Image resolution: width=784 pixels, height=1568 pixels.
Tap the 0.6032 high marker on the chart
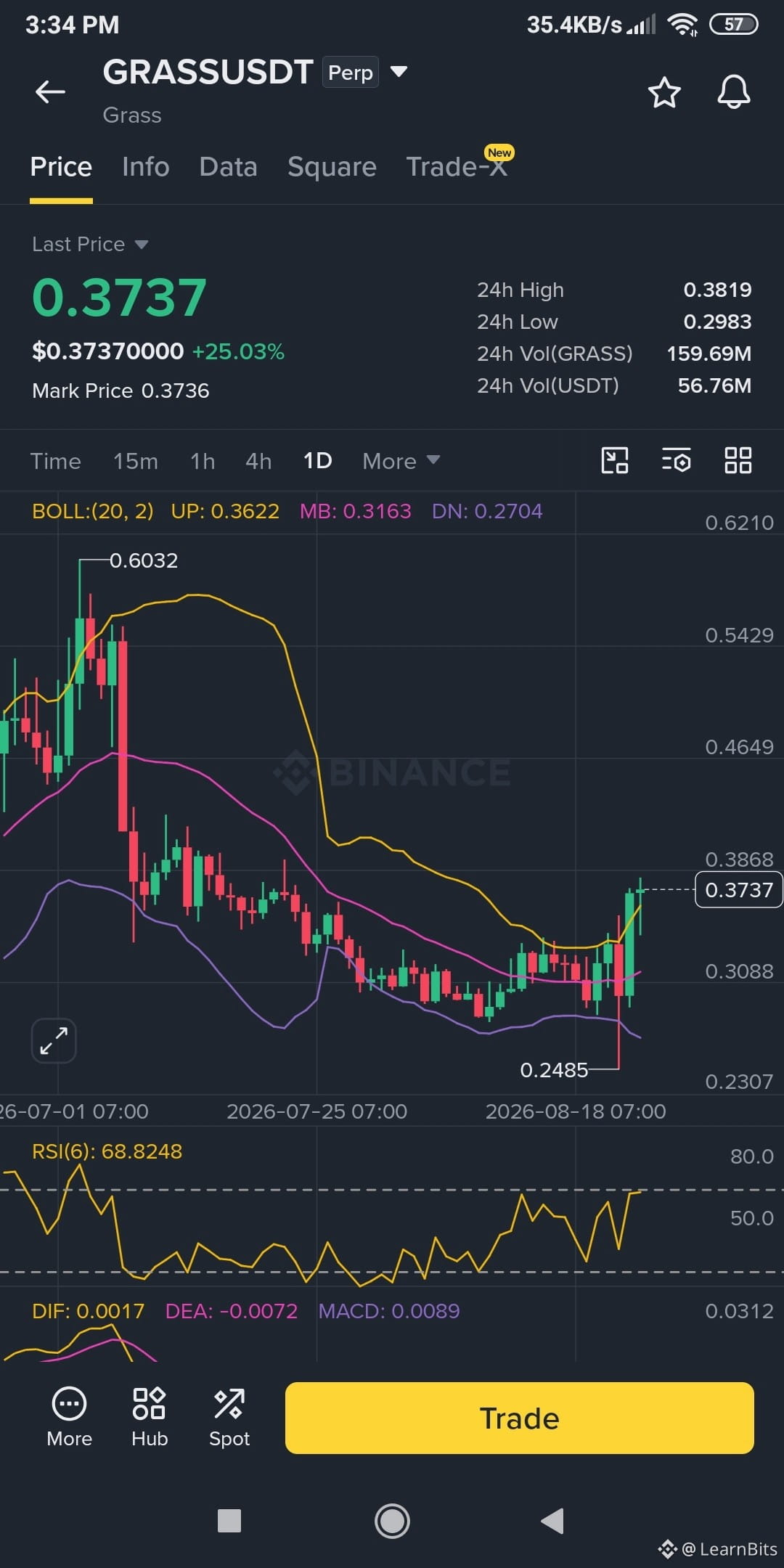point(144,560)
